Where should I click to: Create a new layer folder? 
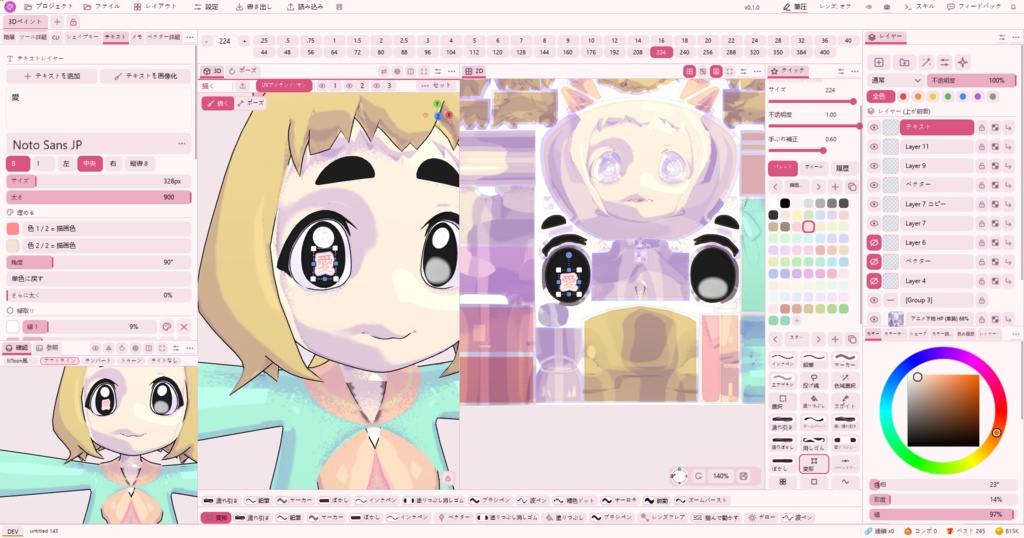(x=904, y=62)
